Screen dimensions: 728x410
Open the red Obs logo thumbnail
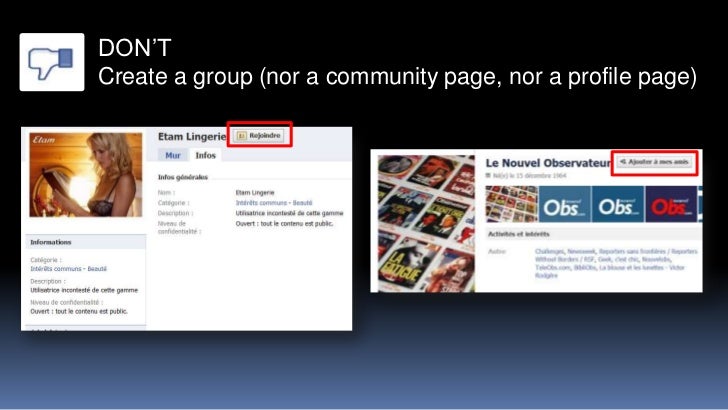pos(671,204)
